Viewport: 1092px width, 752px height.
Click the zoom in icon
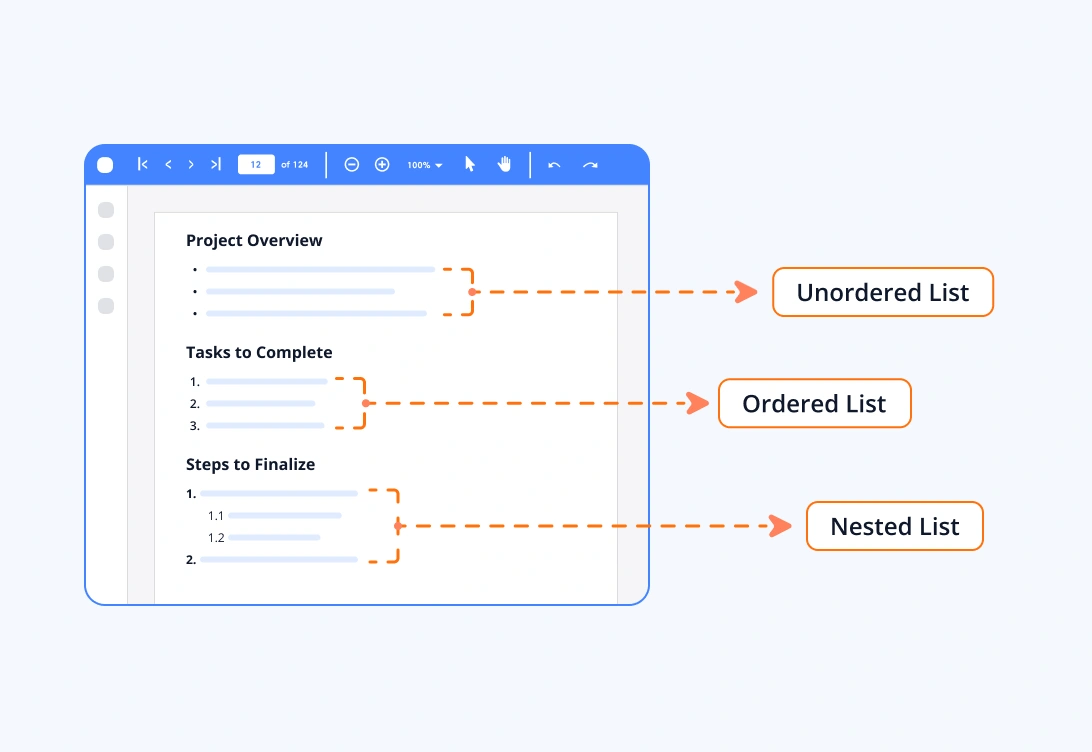[x=382, y=164]
